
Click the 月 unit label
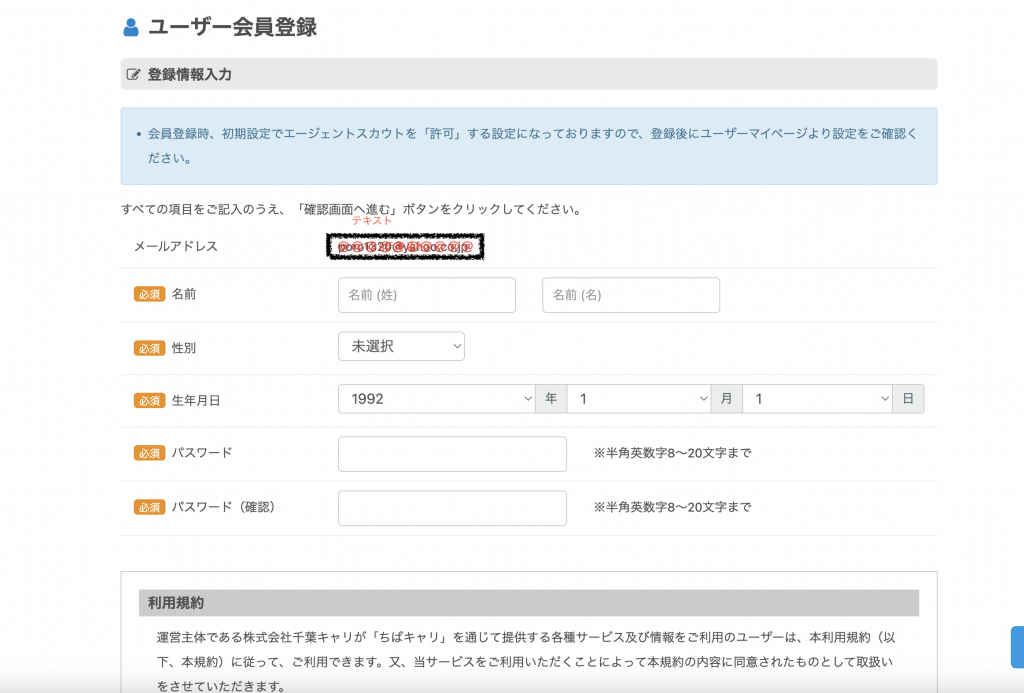(x=726, y=398)
